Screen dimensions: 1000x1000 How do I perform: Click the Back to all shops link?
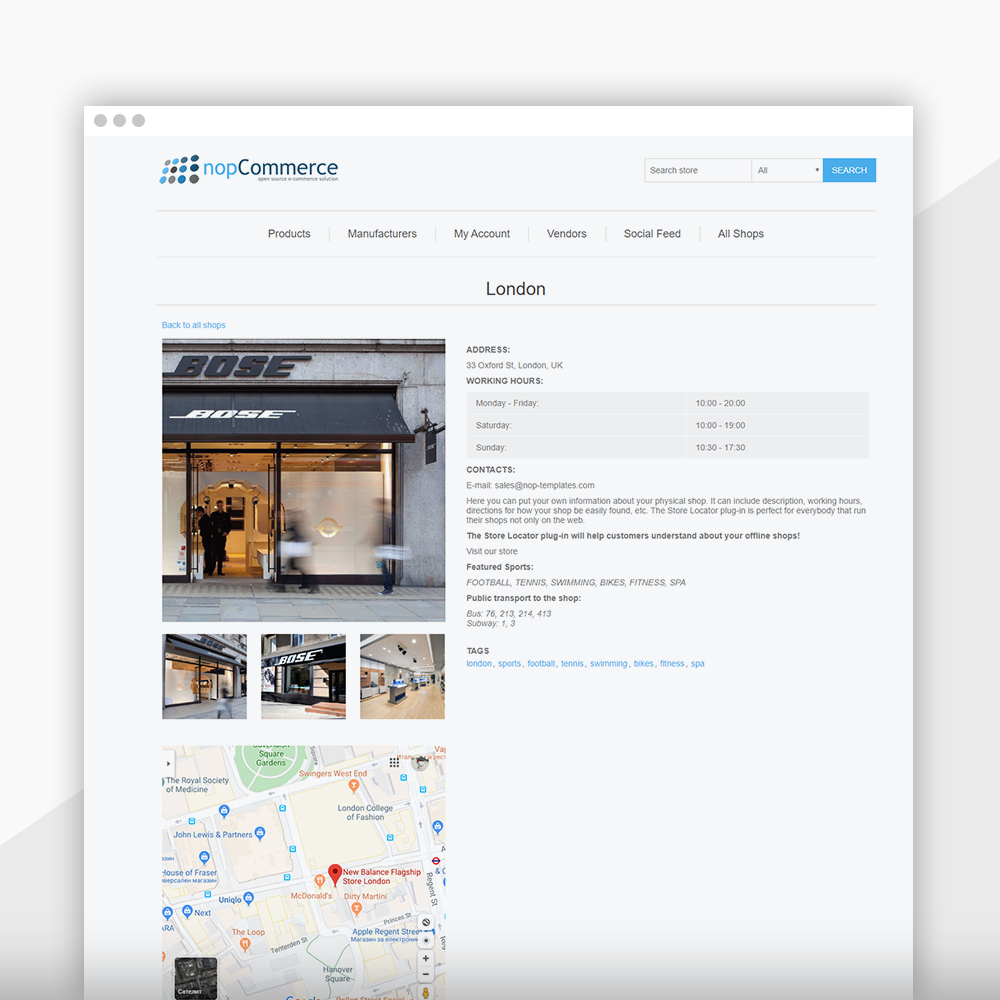point(193,325)
